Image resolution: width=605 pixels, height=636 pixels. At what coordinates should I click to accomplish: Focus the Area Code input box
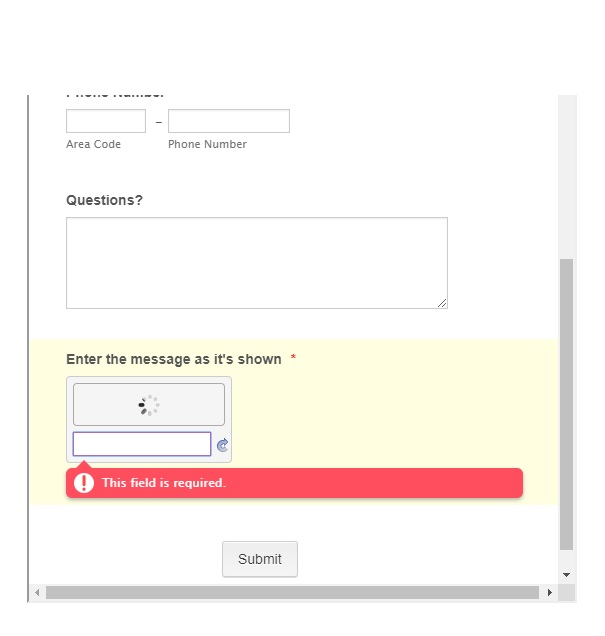(x=106, y=121)
